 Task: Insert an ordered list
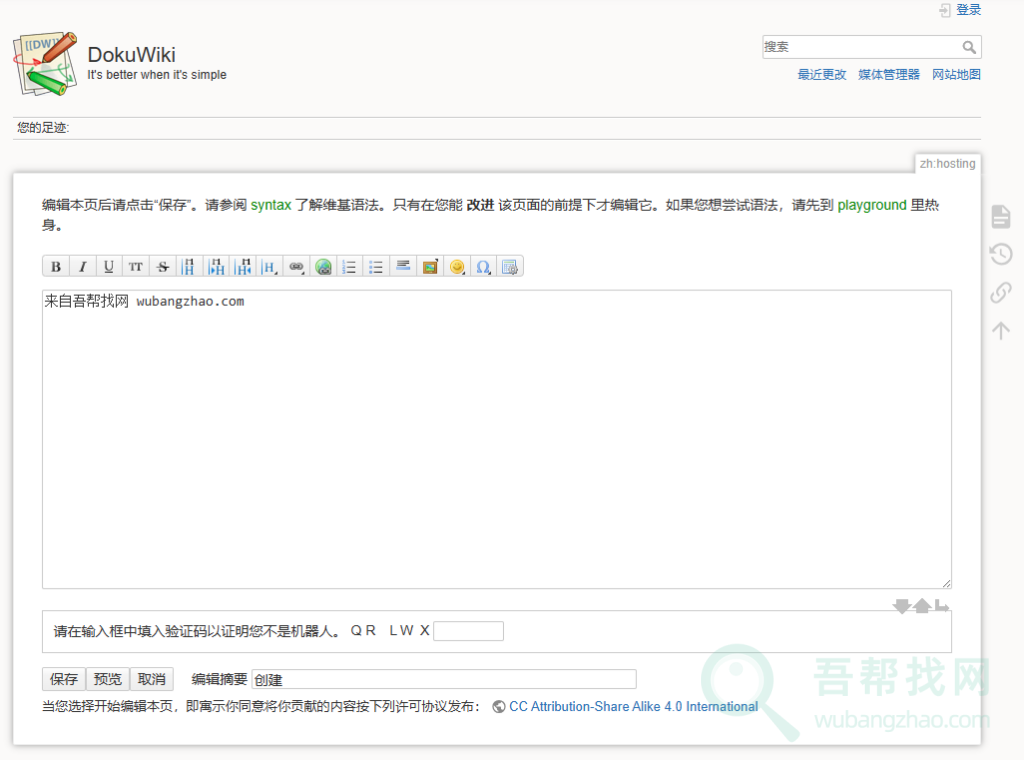click(349, 266)
